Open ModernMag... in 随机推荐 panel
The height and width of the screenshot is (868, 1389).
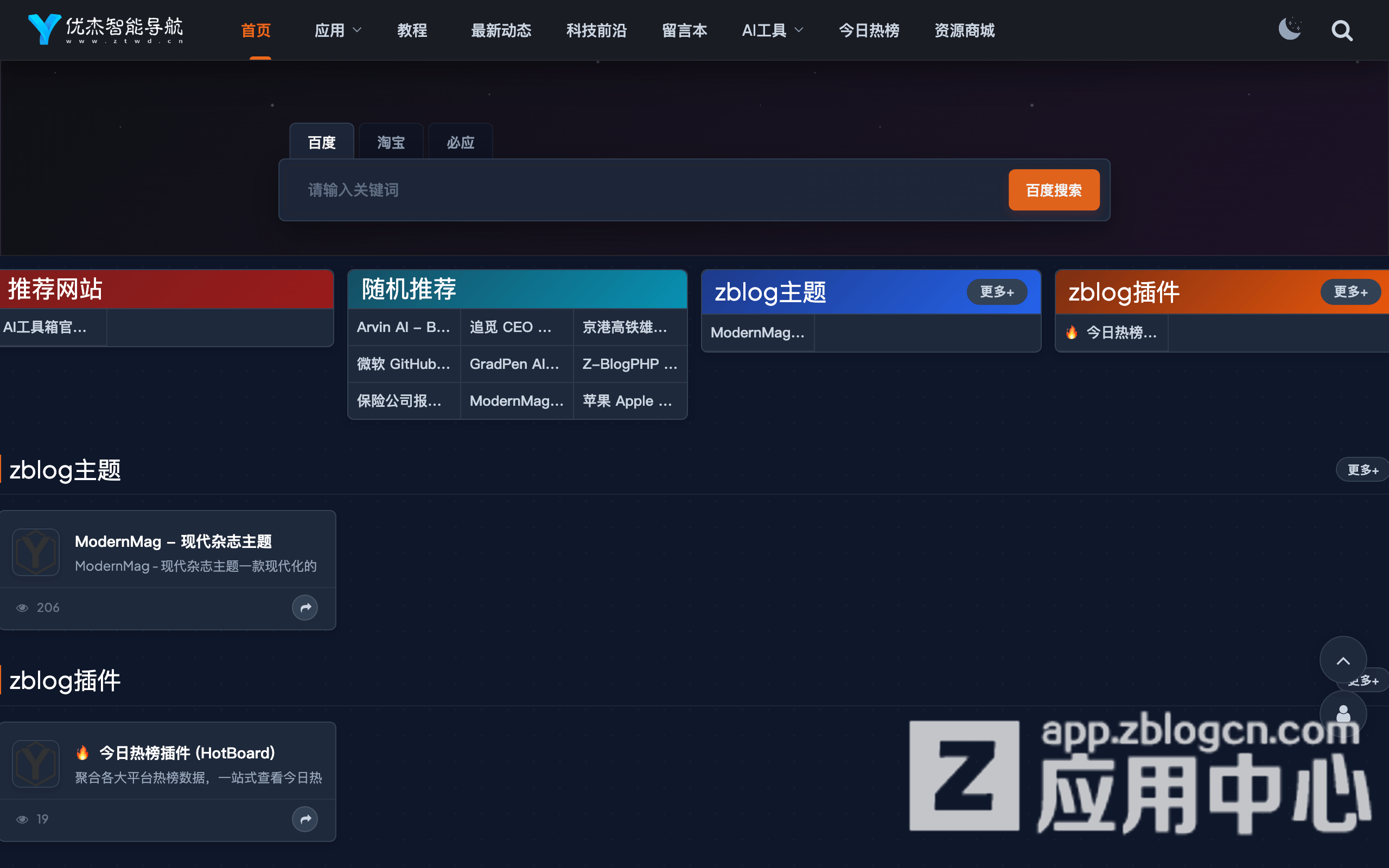pyautogui.click(x=517, y=401)
